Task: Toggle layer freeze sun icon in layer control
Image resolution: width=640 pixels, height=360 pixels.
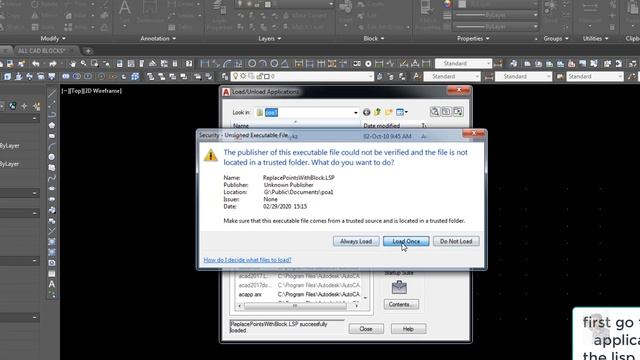Action: (243, 76)
